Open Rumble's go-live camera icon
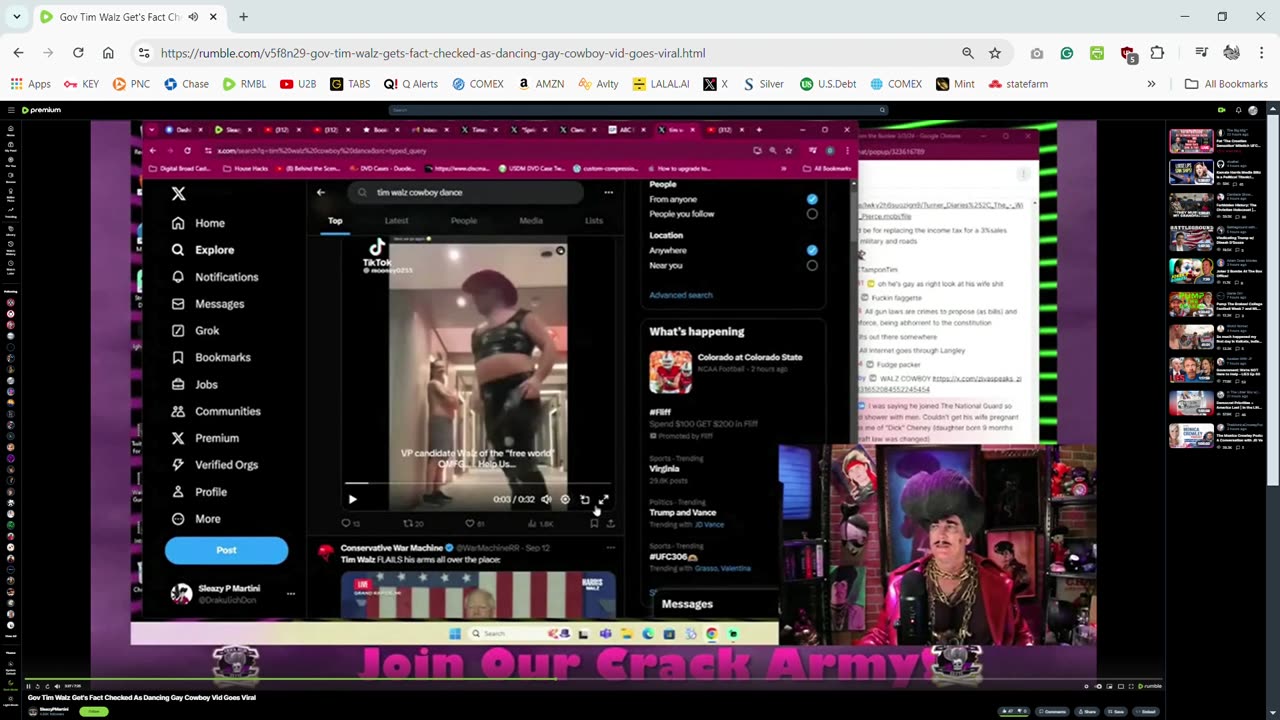The image size is (1280, 720). tap(1221, 110)
